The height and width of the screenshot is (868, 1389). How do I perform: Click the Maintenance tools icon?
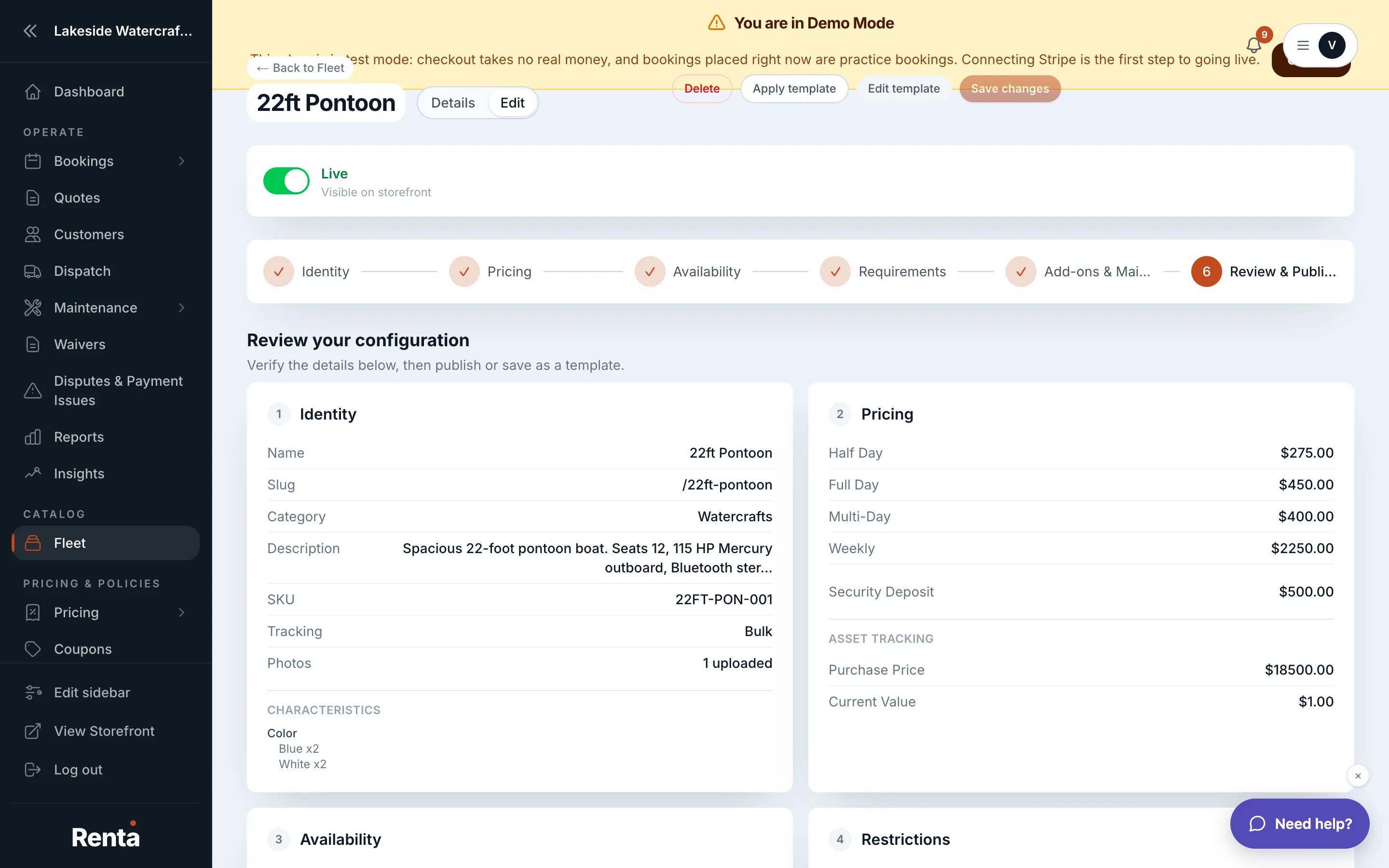(x=33, y=308)
